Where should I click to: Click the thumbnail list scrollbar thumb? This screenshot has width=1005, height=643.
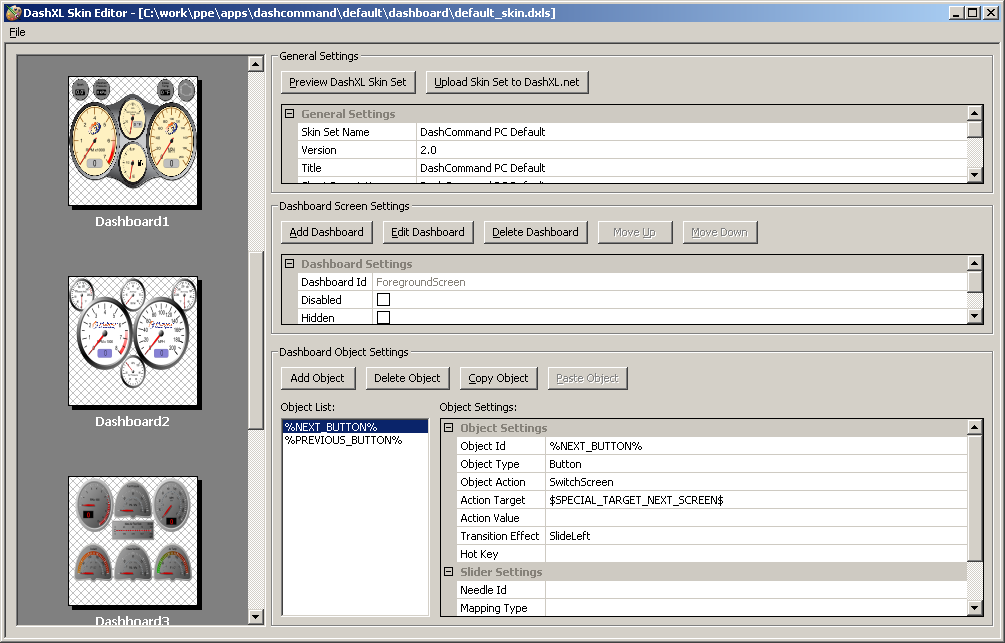[256, 340]
